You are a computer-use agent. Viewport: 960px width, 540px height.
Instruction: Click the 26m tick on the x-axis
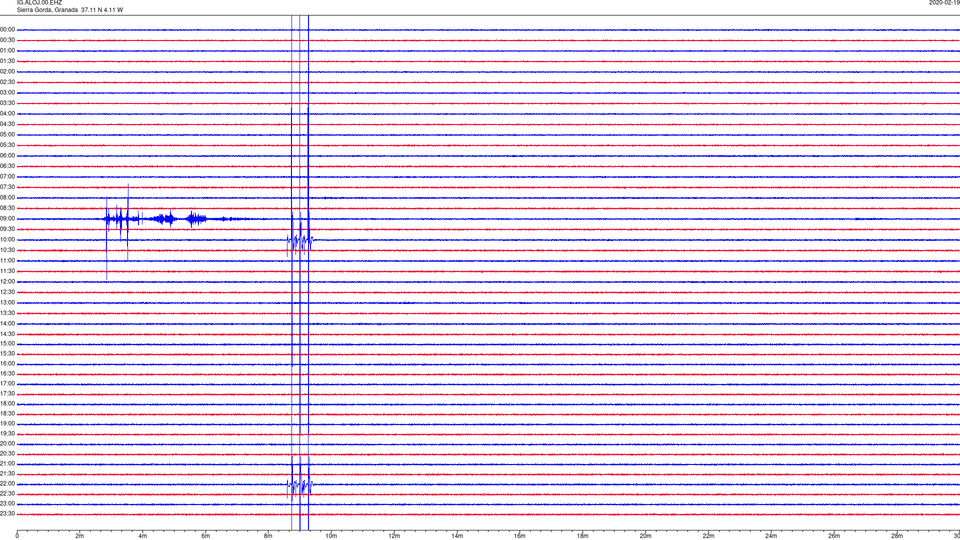(x=834, y=536)
